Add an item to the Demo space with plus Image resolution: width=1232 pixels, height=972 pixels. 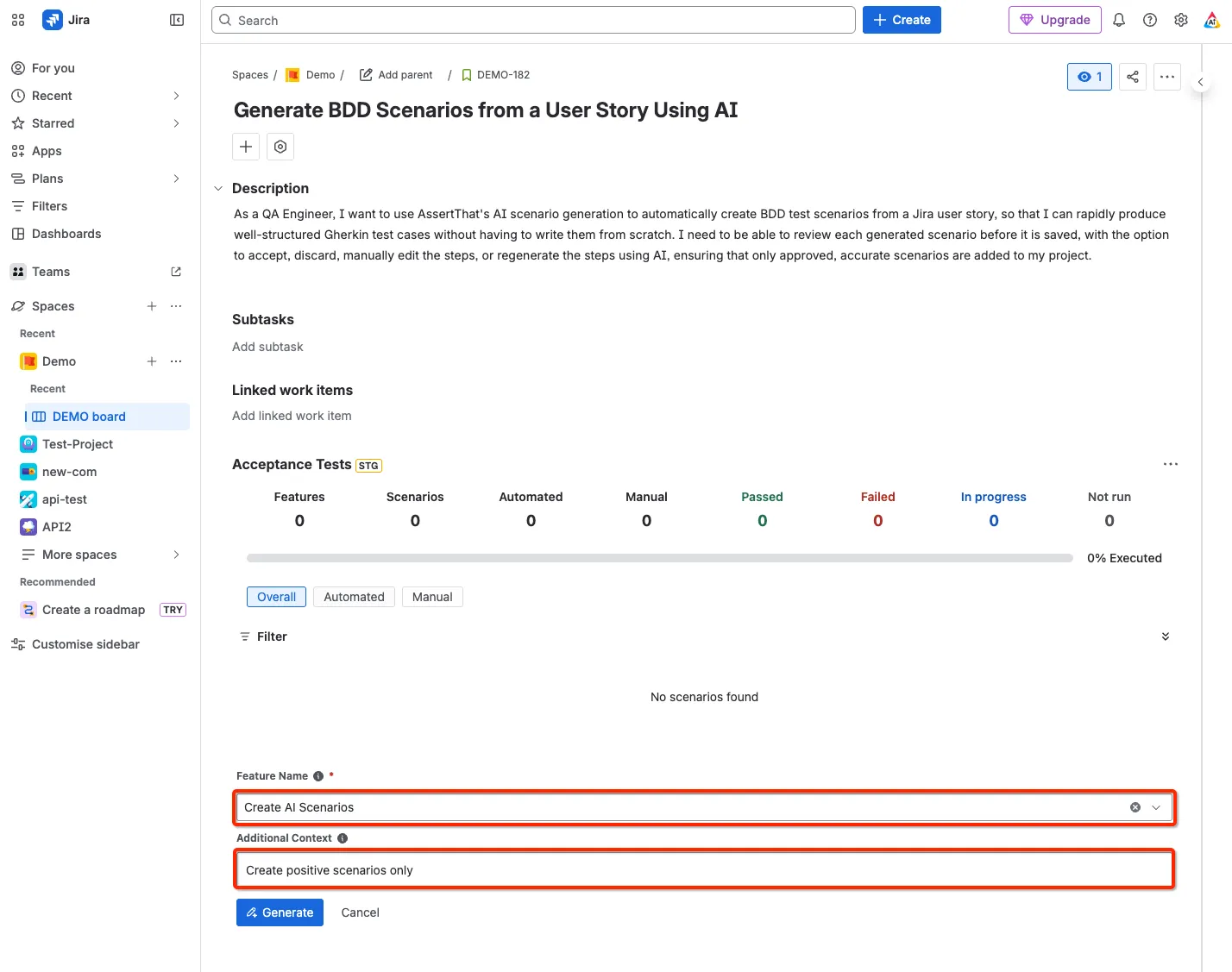click(152, 361)
